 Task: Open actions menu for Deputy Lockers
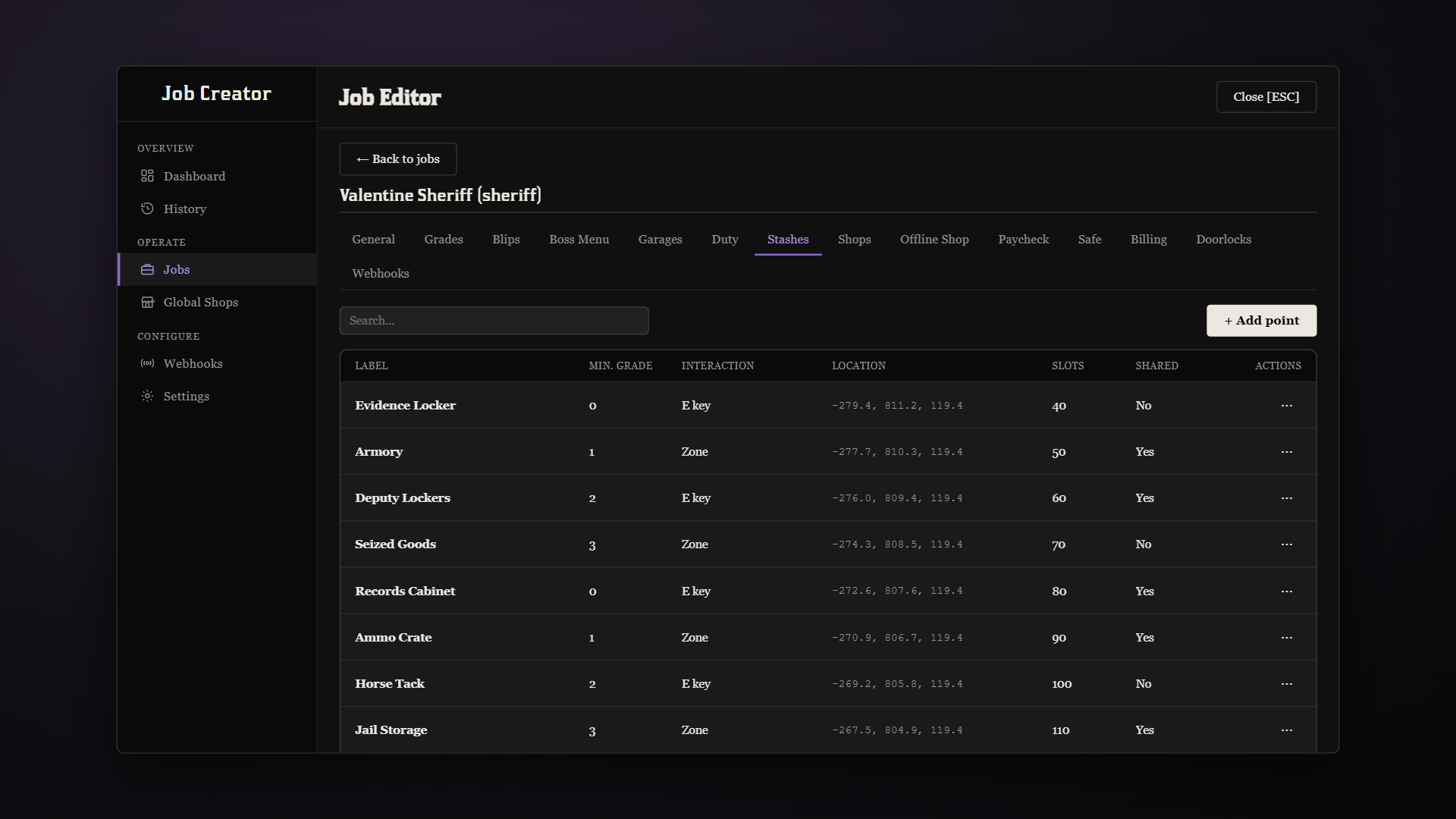point(1286,498)
